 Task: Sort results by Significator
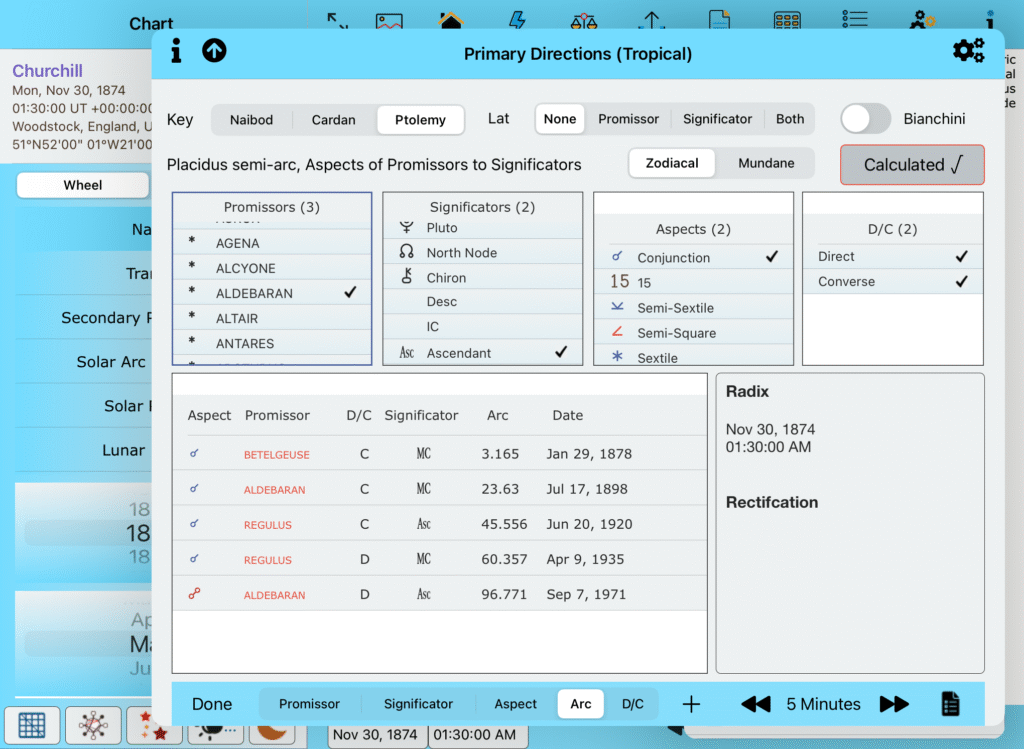[x=418, y=704]
